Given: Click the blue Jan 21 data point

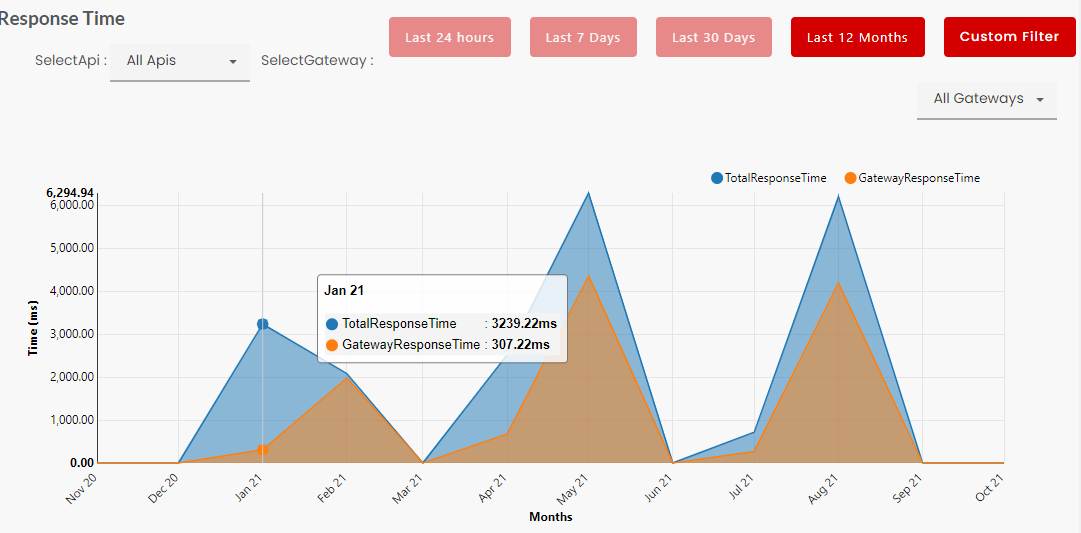Looking at the screenshot, I should click(262, 324).
